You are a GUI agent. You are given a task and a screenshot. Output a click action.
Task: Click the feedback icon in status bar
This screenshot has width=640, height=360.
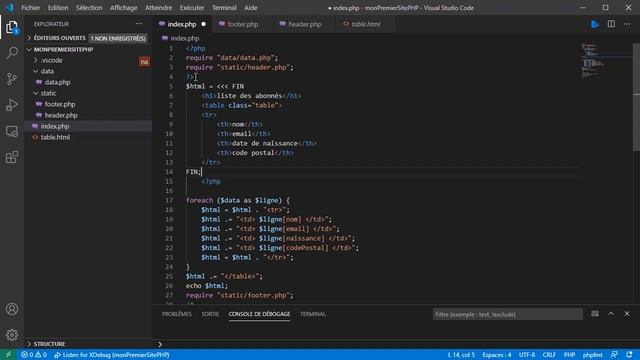(614, 355)
